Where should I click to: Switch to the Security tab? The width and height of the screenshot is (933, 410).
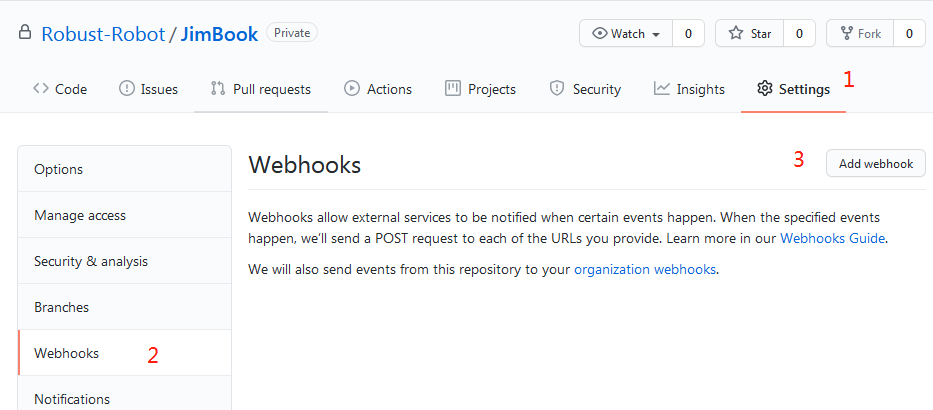(586, 89)
